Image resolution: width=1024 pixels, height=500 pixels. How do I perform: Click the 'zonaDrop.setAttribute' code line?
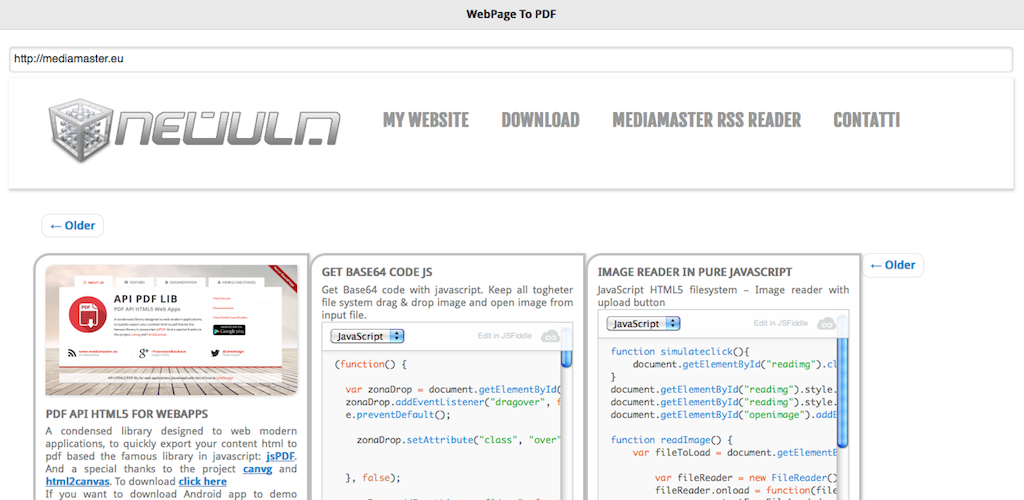click(459, 440)
